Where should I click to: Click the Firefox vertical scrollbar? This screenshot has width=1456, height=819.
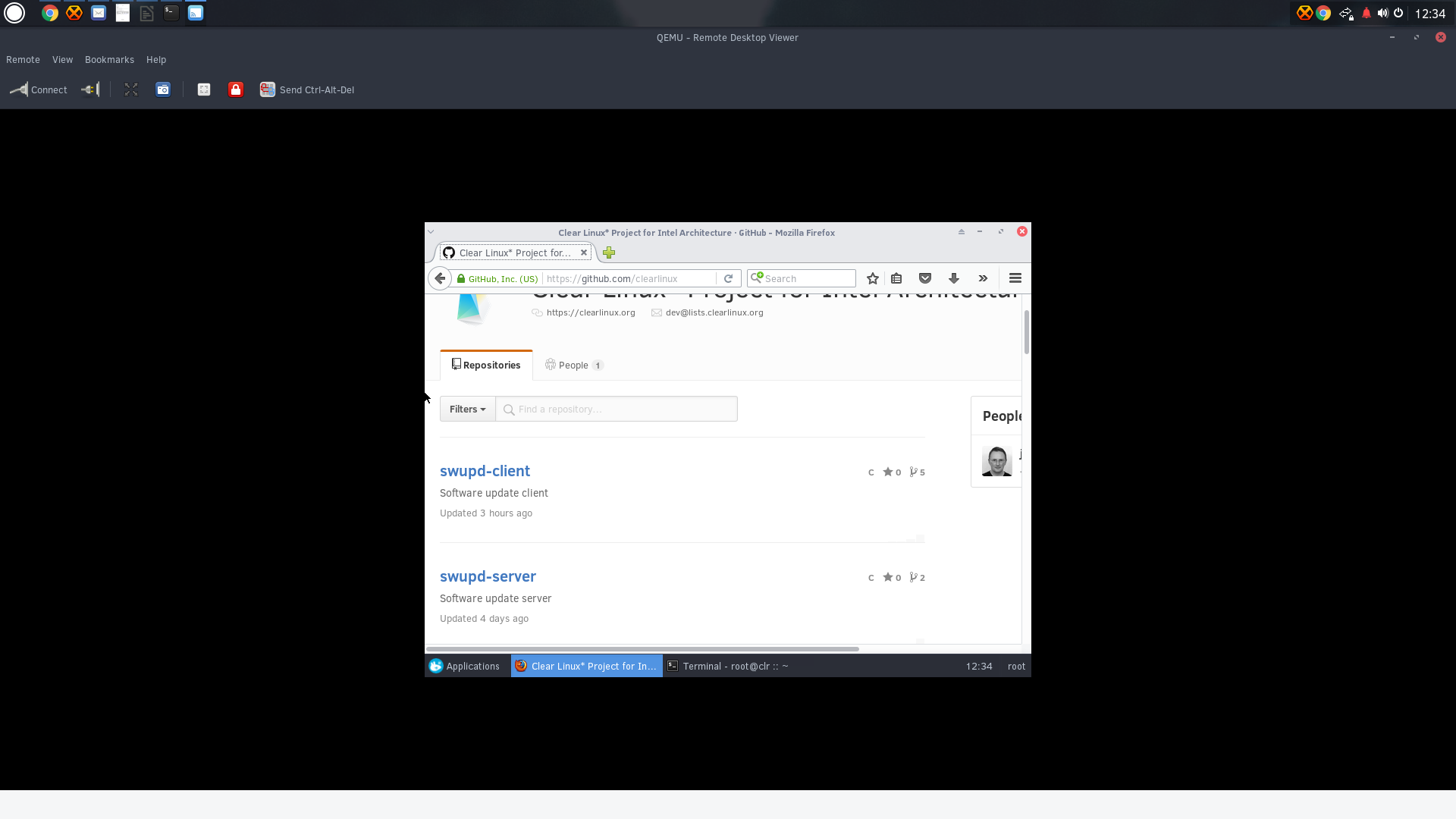click(1027, 332)
